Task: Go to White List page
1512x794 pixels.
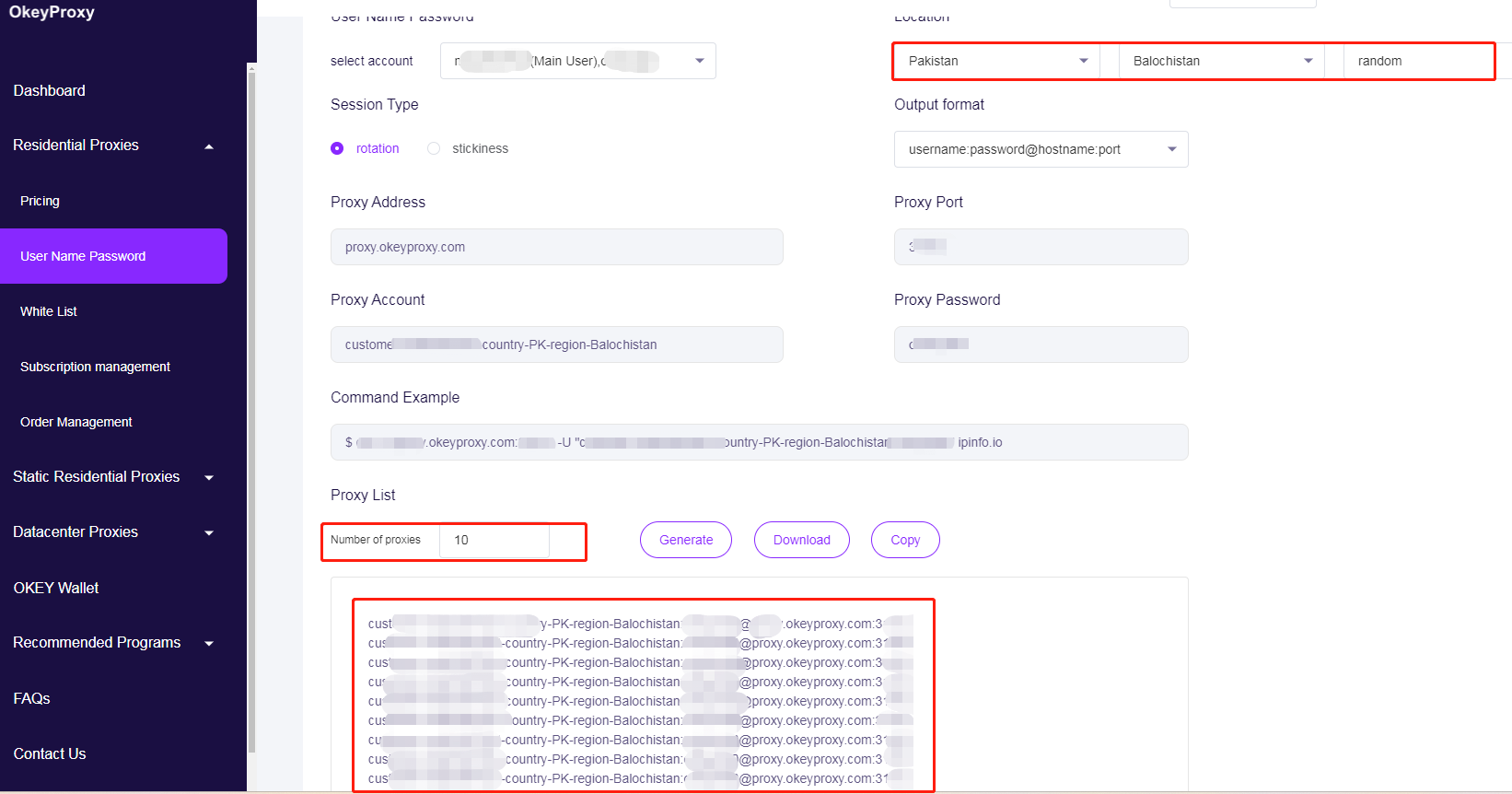Action: pos(49,311)
